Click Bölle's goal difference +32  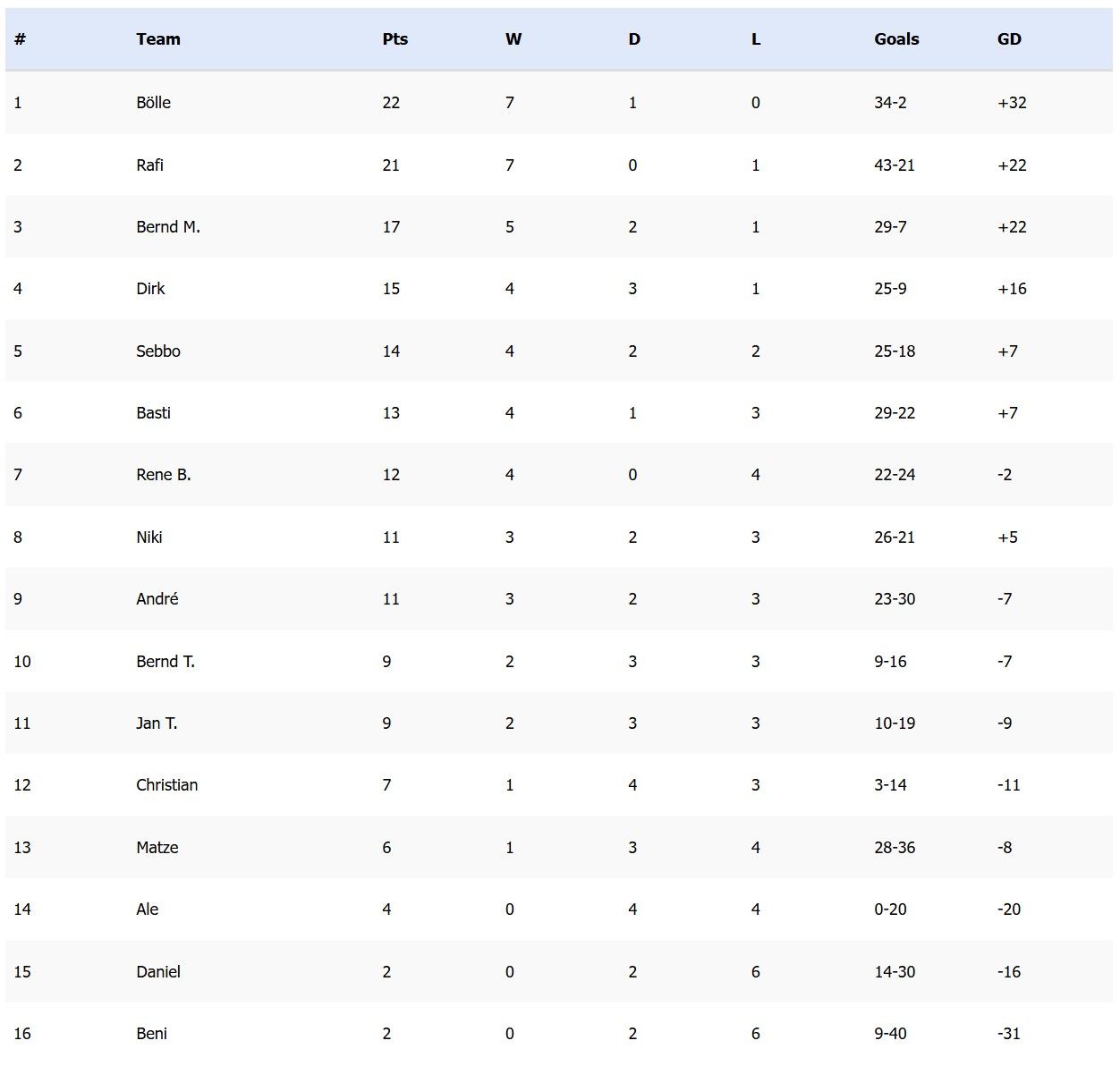pyautogui.click(x=1012, y=103)
